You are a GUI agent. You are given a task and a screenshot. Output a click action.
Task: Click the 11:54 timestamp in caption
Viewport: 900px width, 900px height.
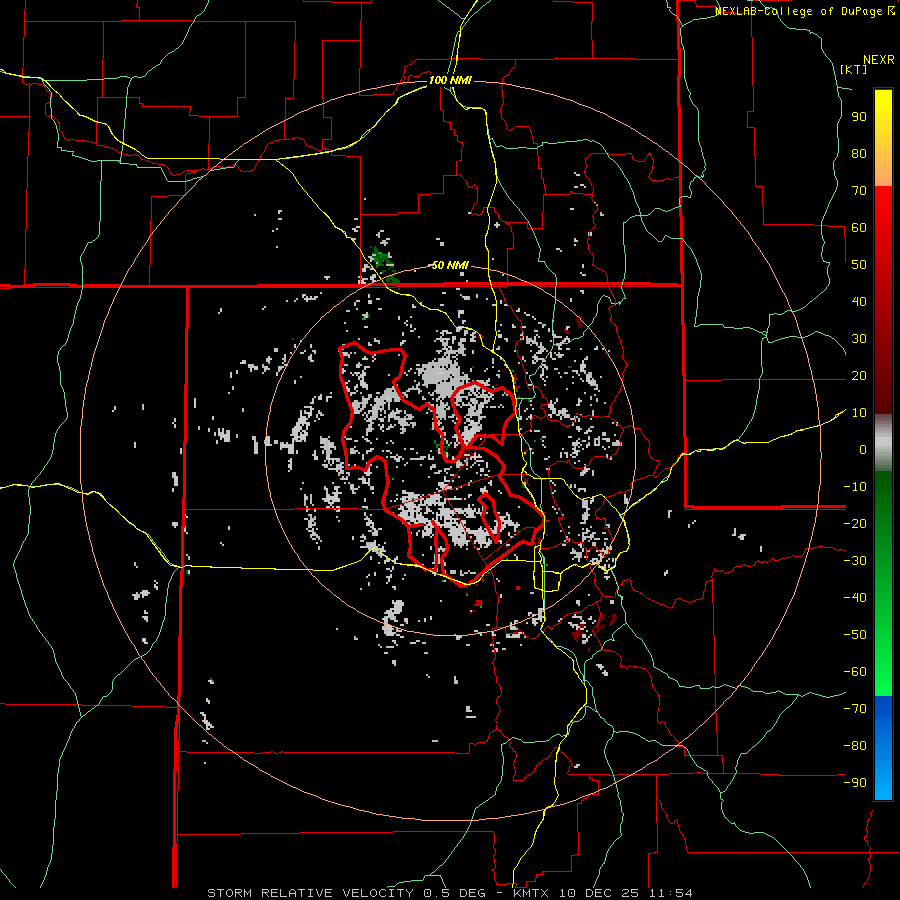tap(673, 892)
